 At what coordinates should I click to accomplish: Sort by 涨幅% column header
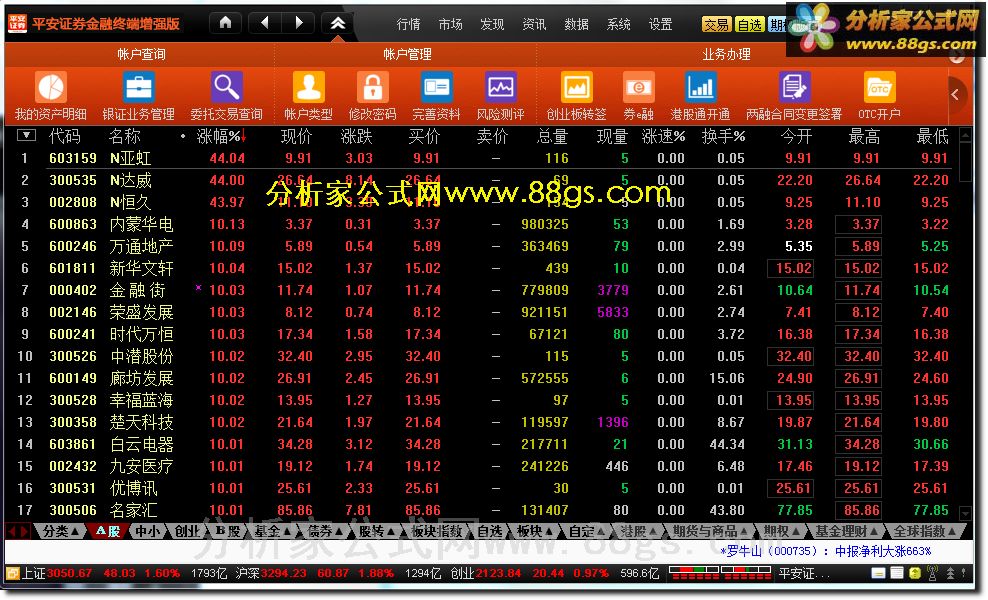click(219, 136)
